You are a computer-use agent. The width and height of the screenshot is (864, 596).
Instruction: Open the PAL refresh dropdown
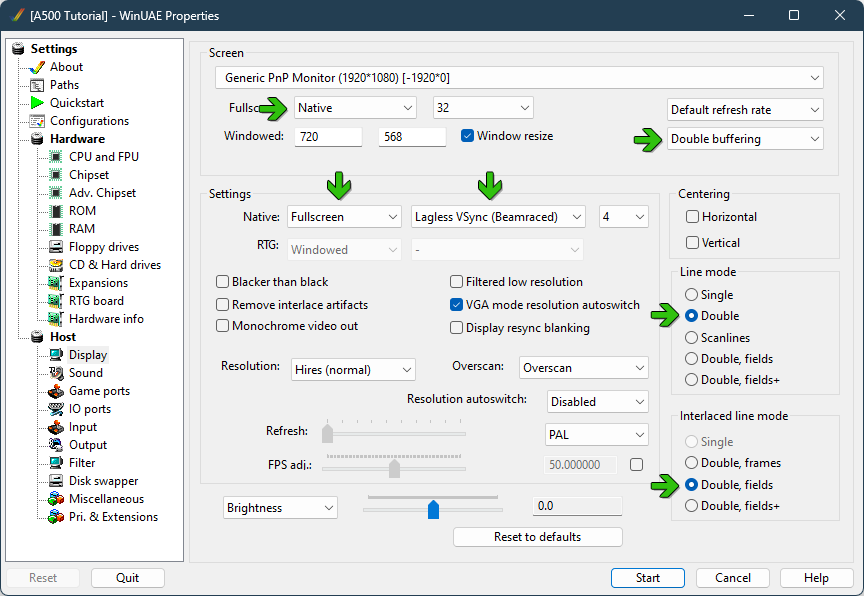(596, 435)
